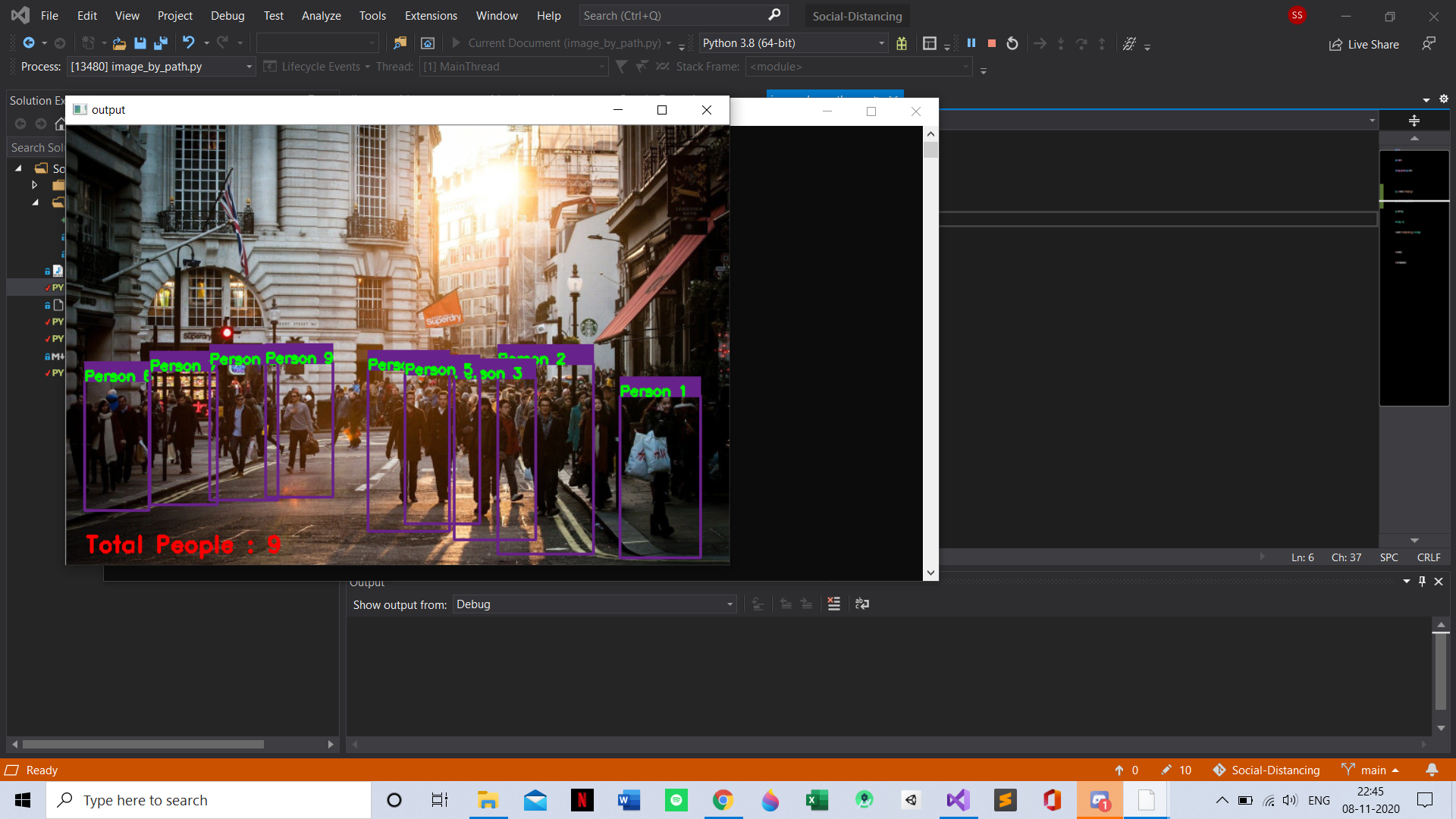1456x819 pixels.
Task: Open the Process selector dropdown
Action: point(248,67)
